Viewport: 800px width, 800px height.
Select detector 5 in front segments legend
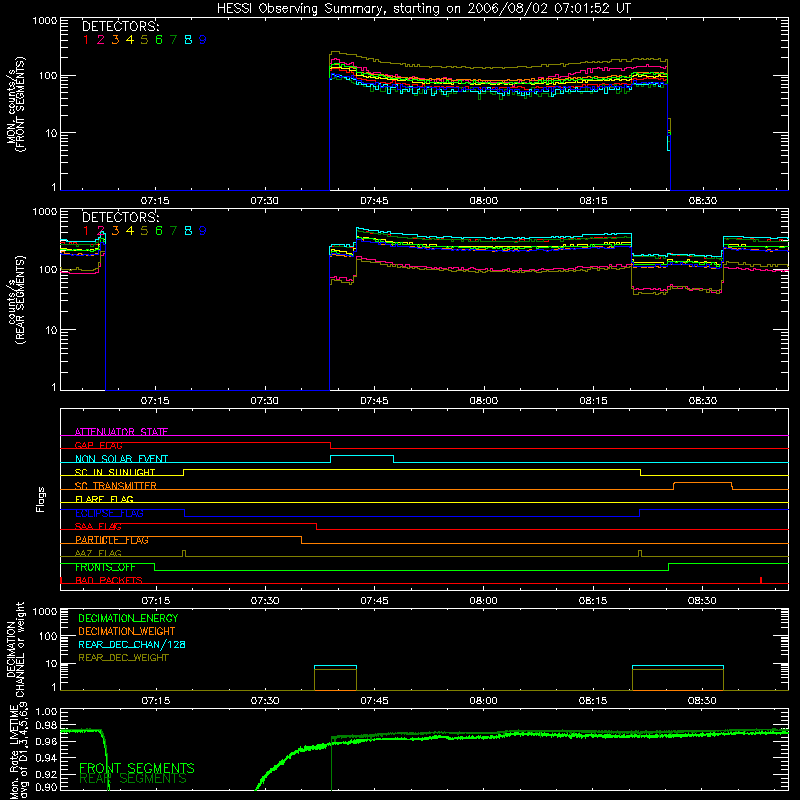[144, 40]
